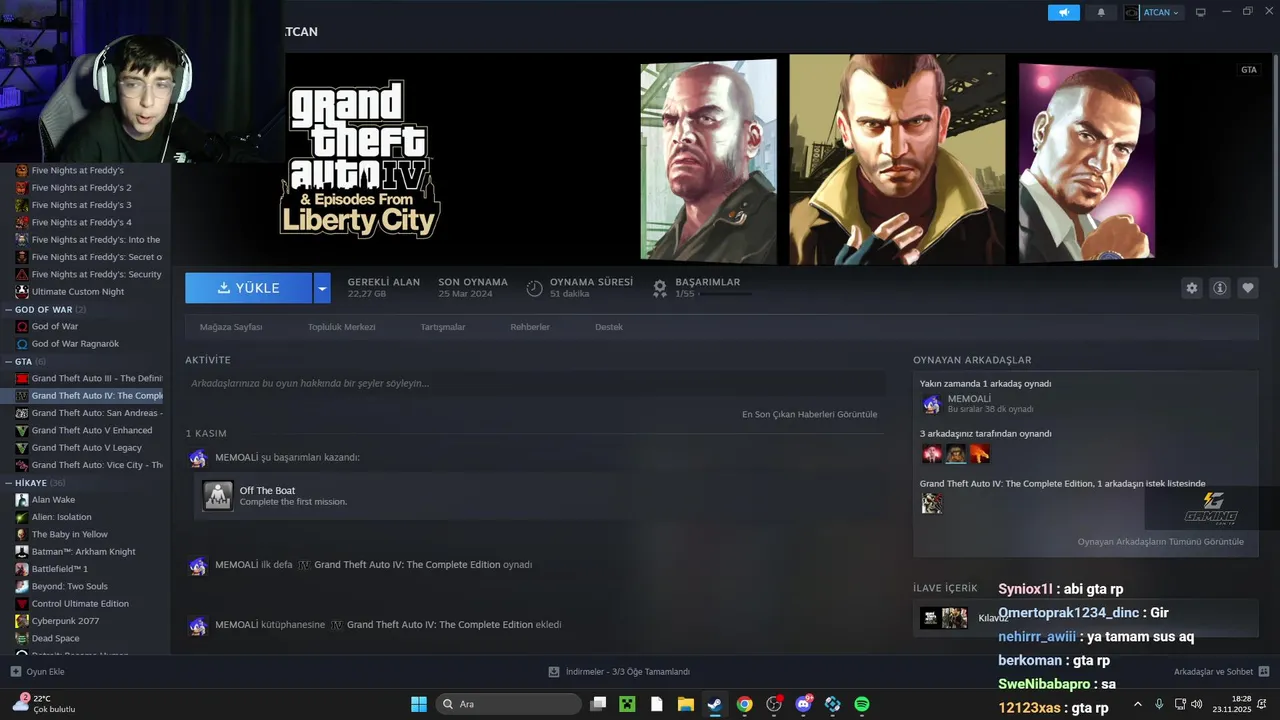Open the Steam announcements megaphone button
Image resolution: width=1280 pixels, height=720 pixels.
(1064, 12)
